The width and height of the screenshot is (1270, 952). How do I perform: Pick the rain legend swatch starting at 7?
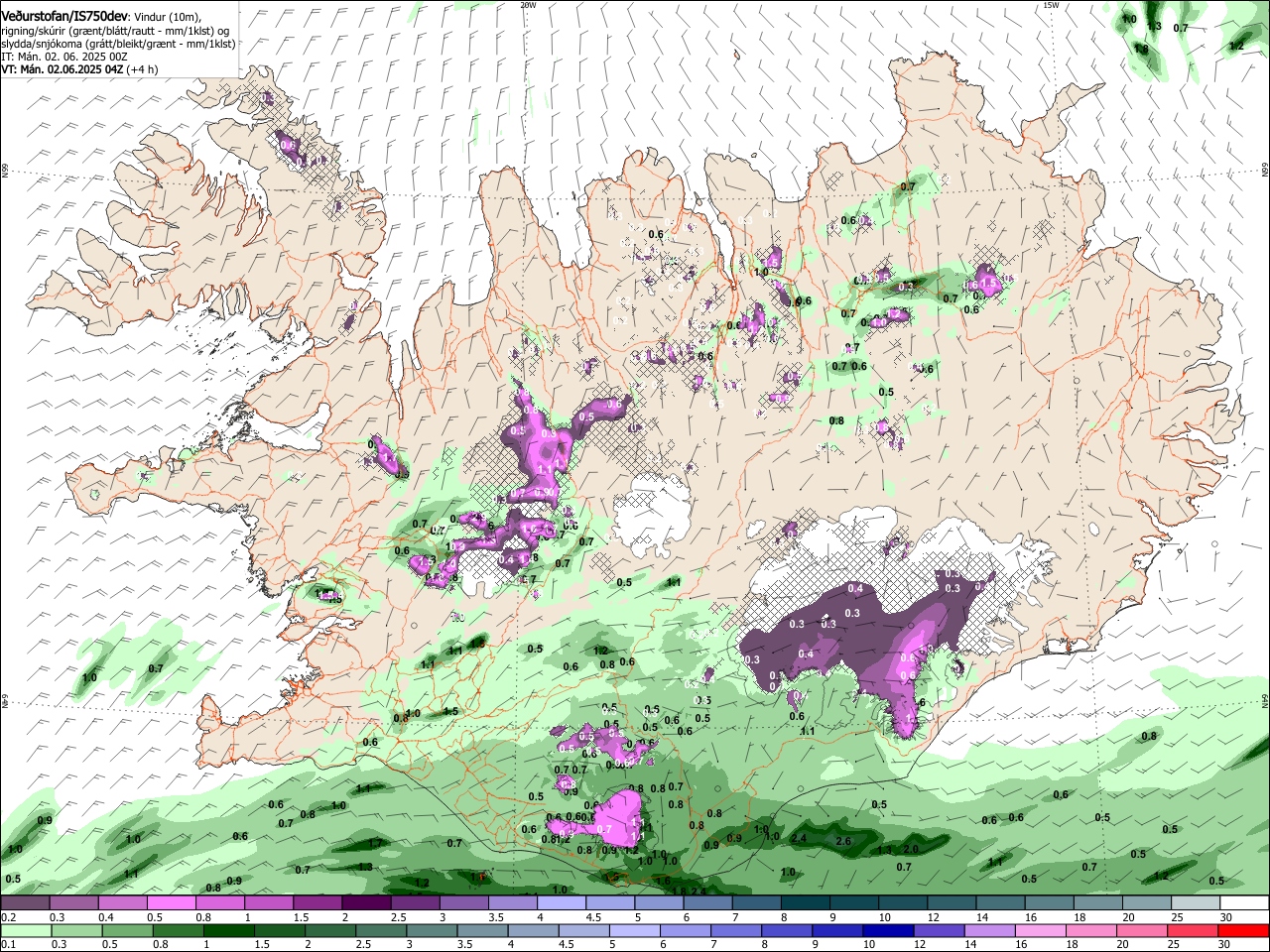coord(736,930)
